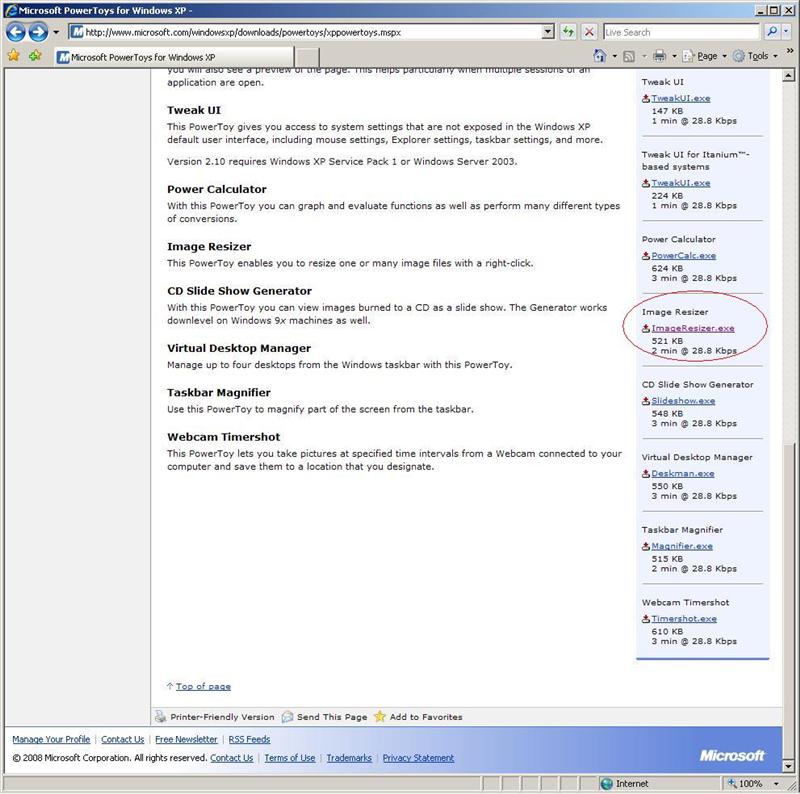Click the 100% zoom level button
This screenshot has width=800, height=794.
746,784
